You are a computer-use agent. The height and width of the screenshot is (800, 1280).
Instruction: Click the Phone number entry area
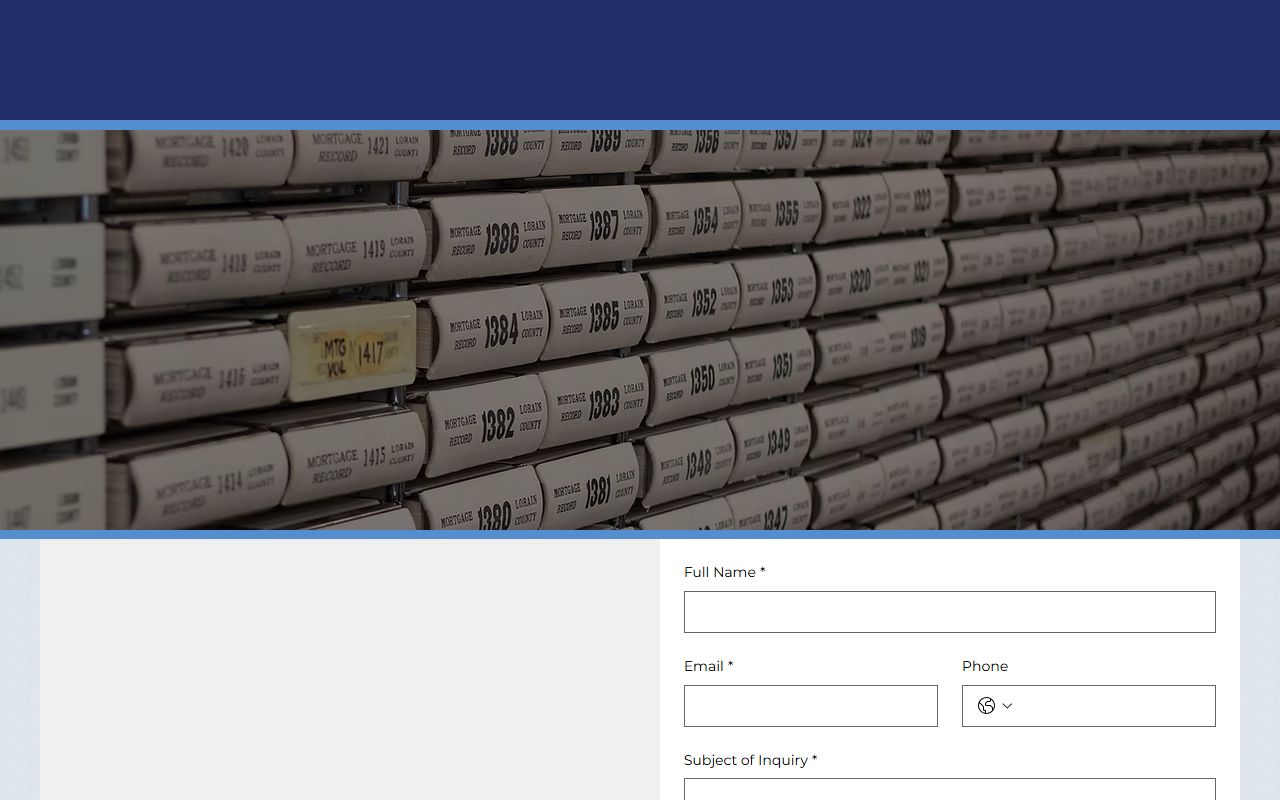(x=1115, y=706)
